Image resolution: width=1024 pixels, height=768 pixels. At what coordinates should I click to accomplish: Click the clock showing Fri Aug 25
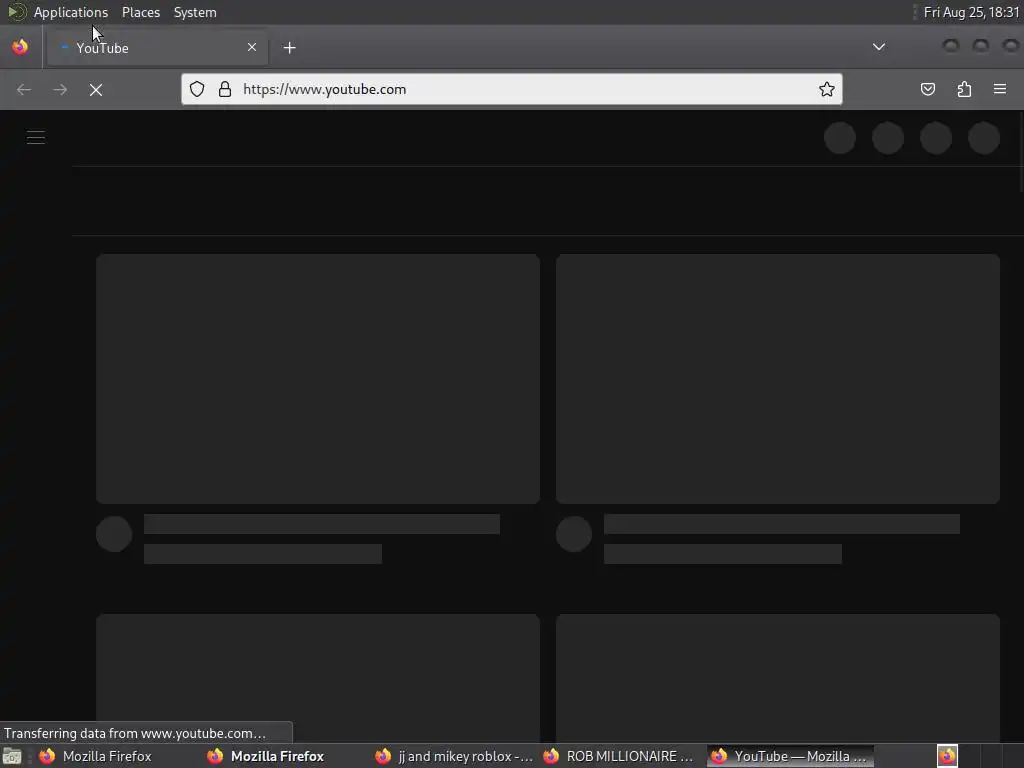[971, 12]
